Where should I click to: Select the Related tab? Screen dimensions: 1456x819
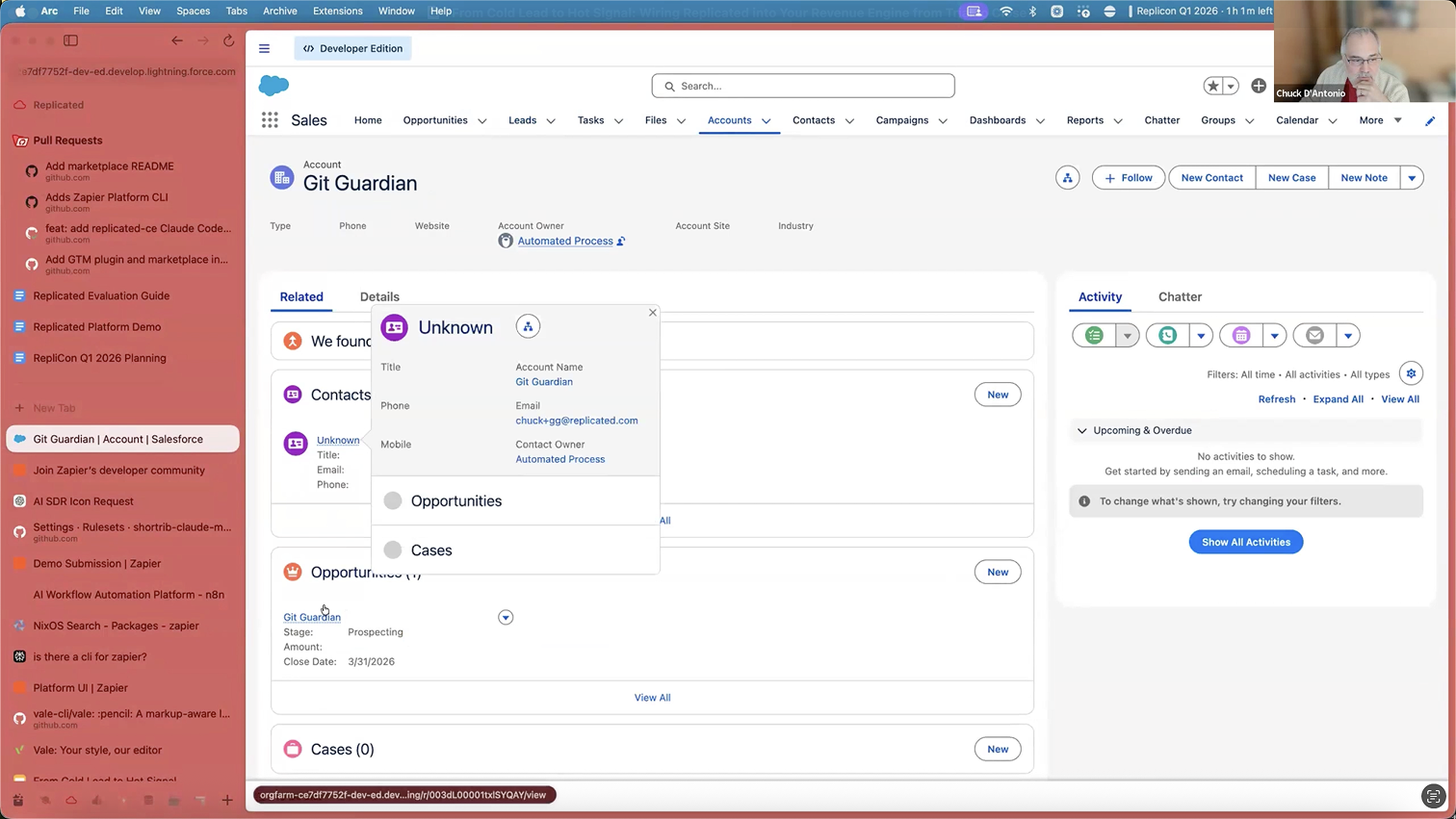[301, 296]
